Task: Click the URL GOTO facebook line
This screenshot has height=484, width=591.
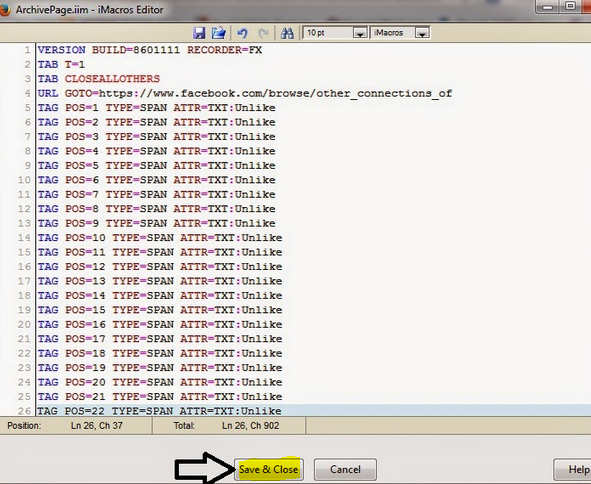Action: [x=245, y=93]
